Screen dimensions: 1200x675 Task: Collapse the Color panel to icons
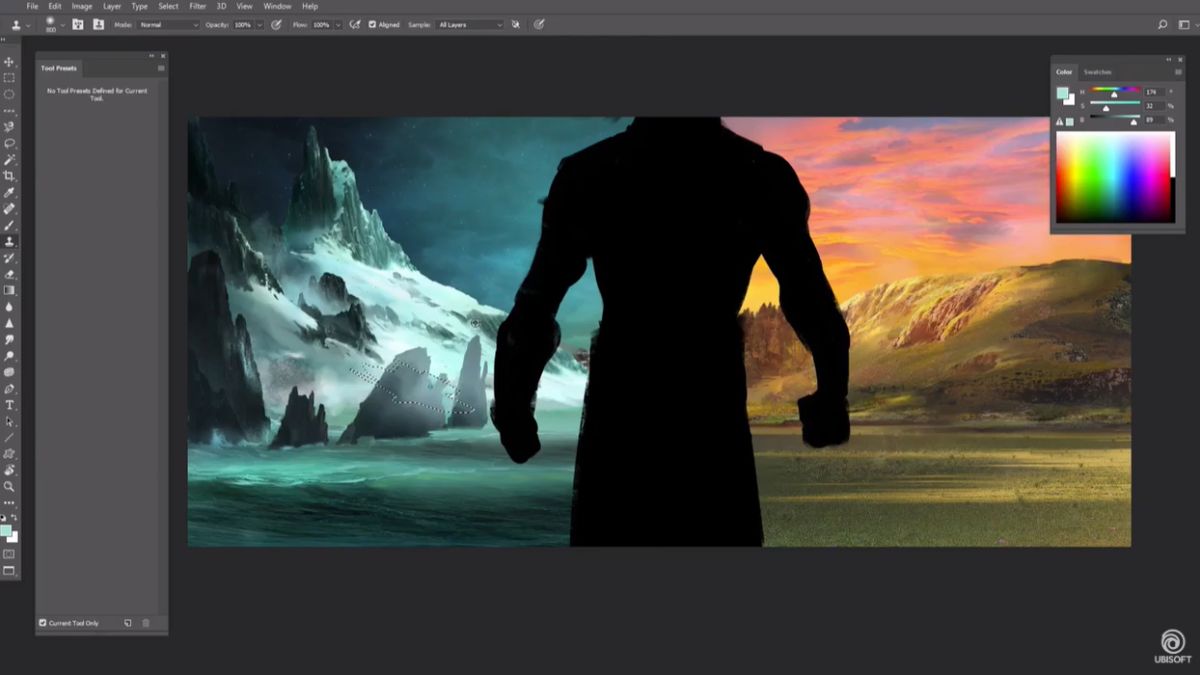pos(1170,59)
